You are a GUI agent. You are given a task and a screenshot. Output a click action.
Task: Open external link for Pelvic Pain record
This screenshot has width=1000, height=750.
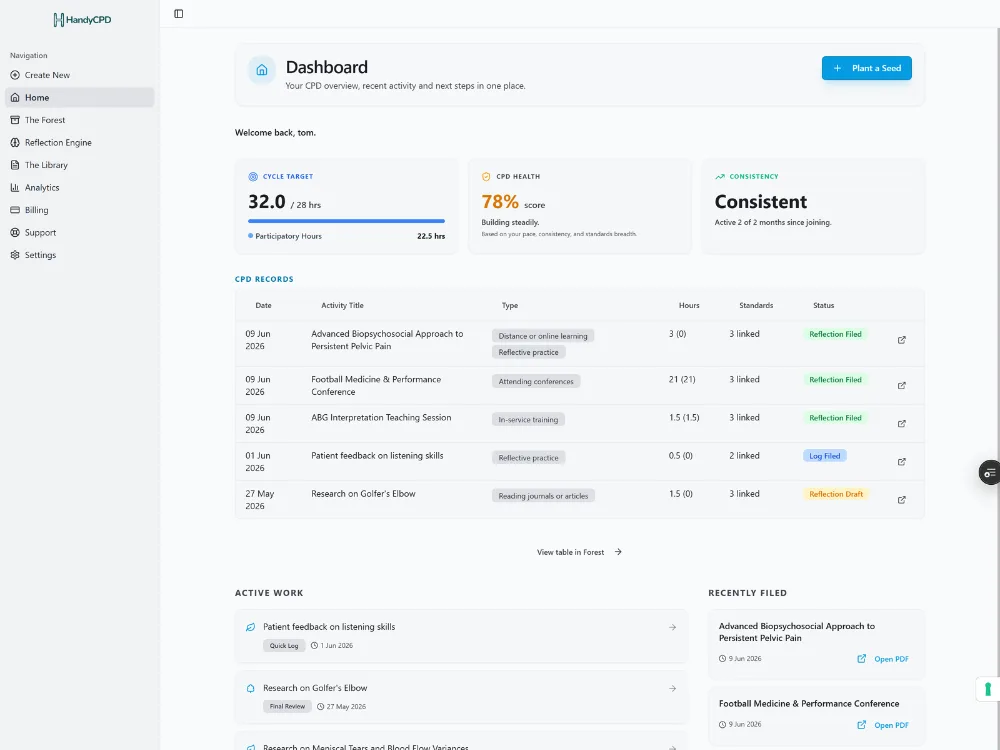(902, 340)
